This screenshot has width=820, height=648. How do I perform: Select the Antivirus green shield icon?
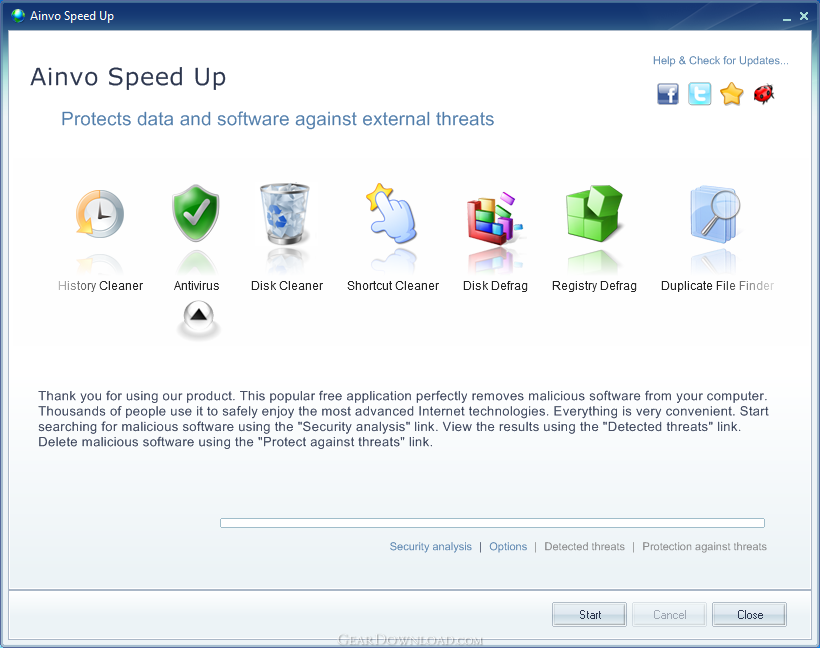pyautogui.click(x=196, y=212)
